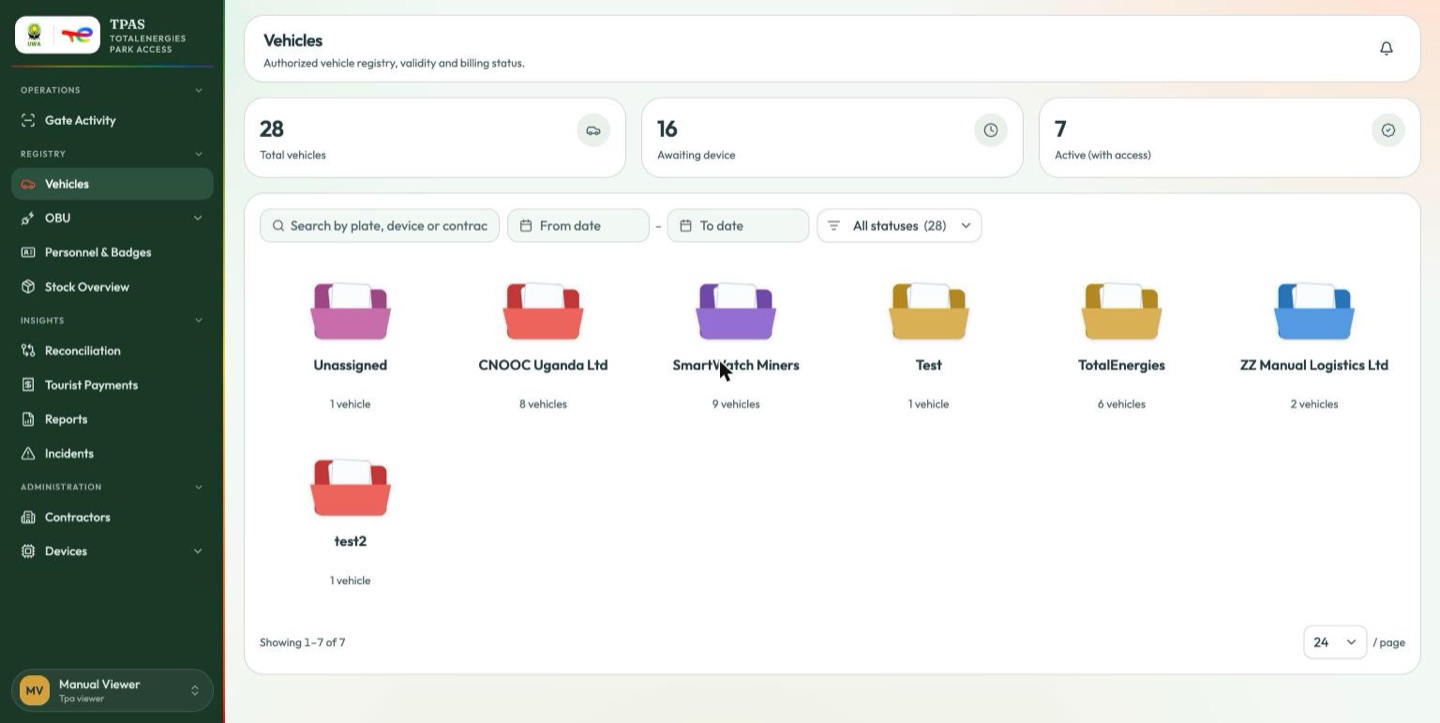Click the test2 folder name
The height and width of the screenshot is (723, 1440).
350,542
